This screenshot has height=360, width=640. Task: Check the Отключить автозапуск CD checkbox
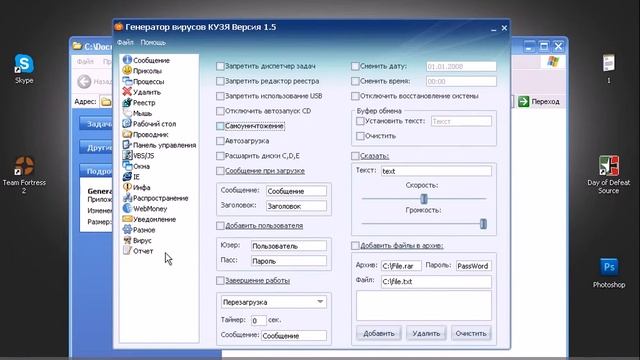pyautogui.click(x=220, y=111)
